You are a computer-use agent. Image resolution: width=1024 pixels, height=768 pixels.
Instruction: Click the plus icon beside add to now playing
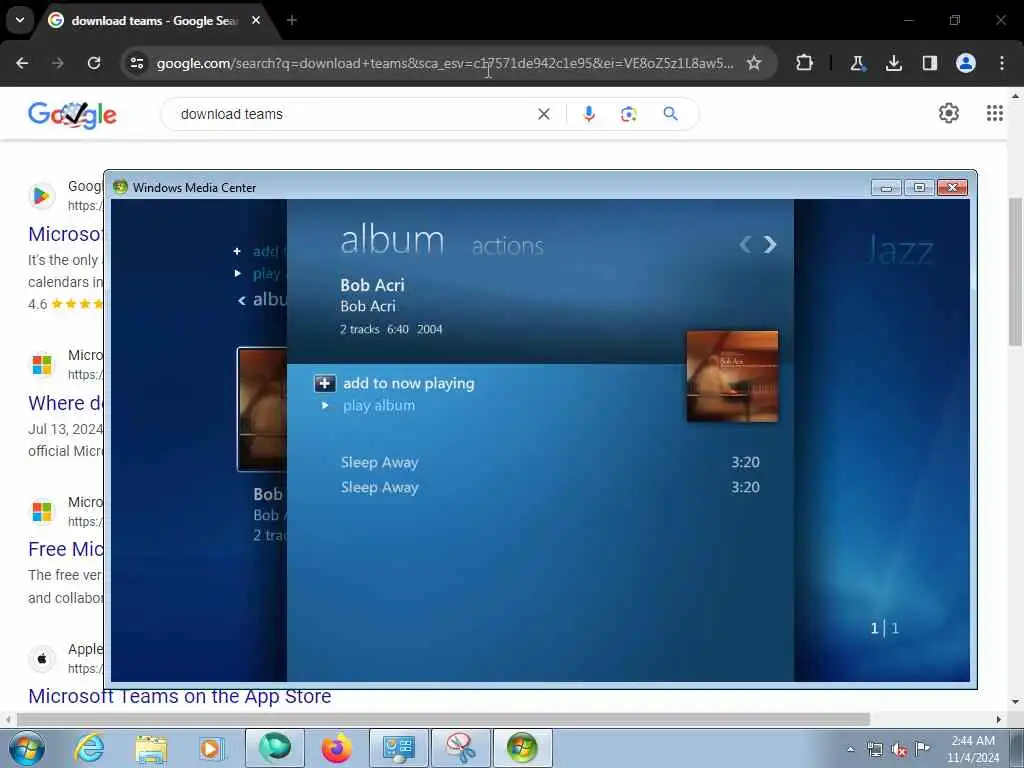pyautogui.click(x=325, y=383)
